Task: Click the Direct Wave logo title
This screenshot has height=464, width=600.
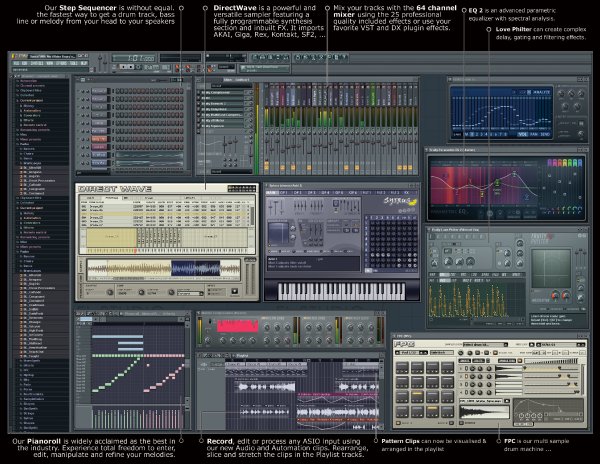Action: [x=115, y=189]
